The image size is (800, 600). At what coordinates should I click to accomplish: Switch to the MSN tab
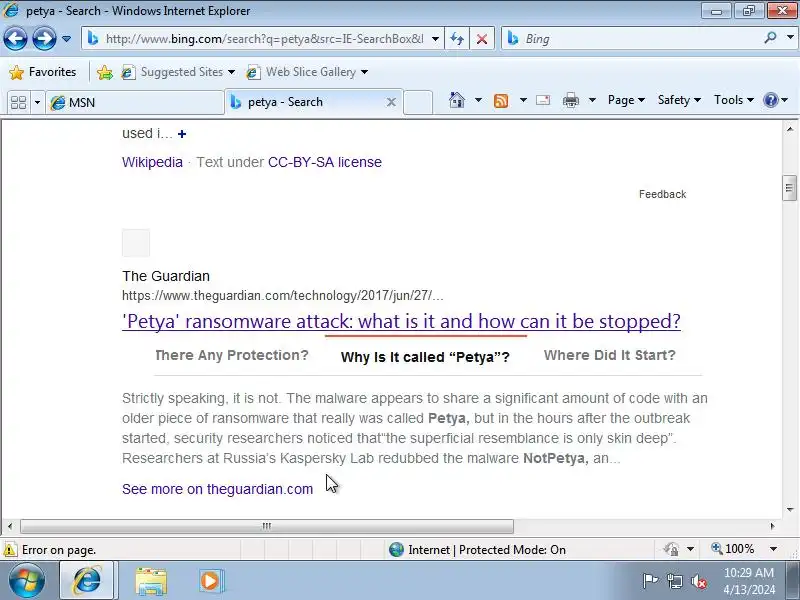[x=135, y=103]
